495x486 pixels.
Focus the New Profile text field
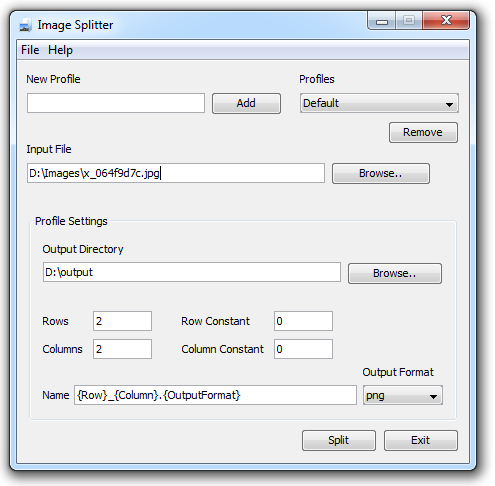116,103
